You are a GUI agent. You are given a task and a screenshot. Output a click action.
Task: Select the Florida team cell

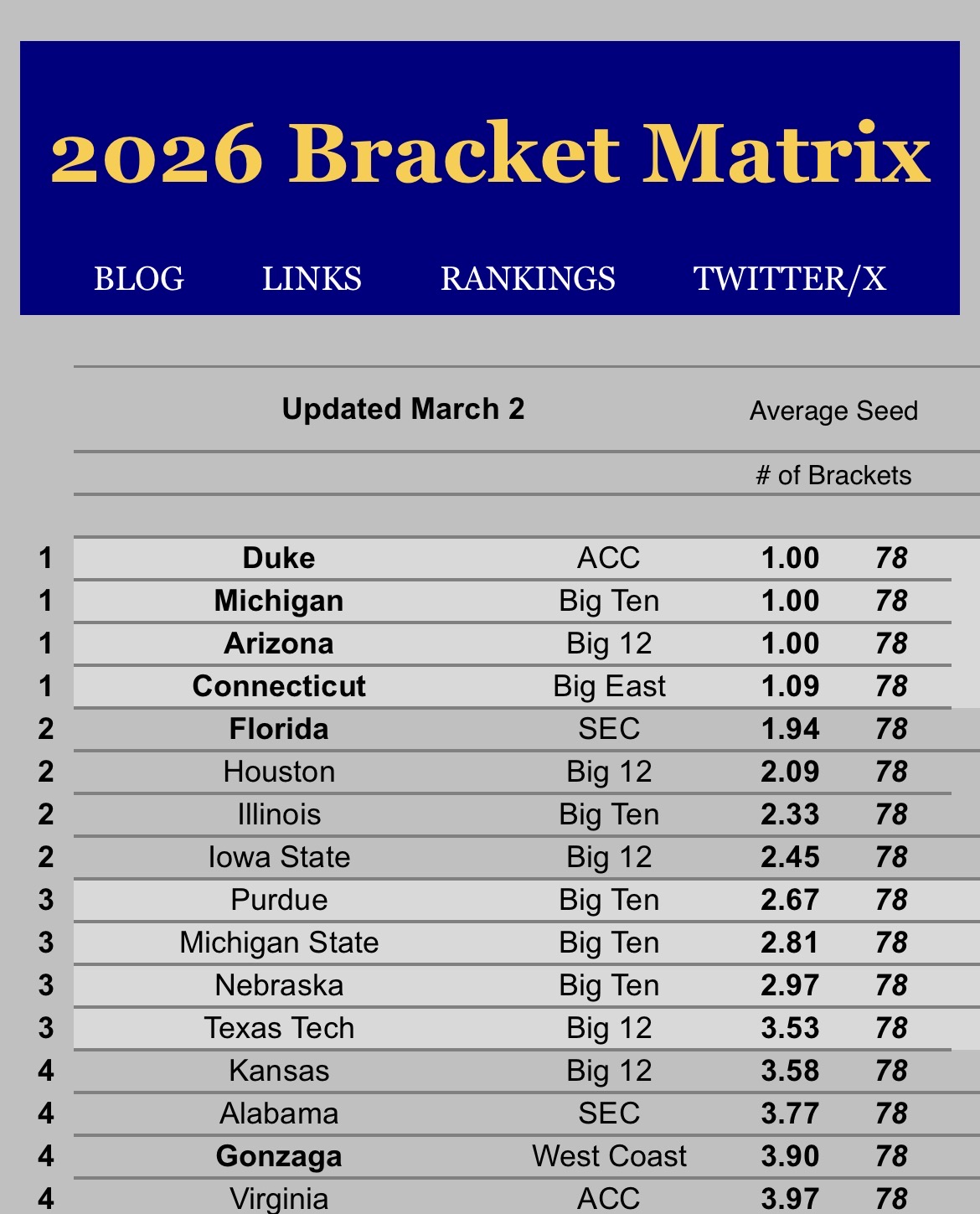point(279,729)
